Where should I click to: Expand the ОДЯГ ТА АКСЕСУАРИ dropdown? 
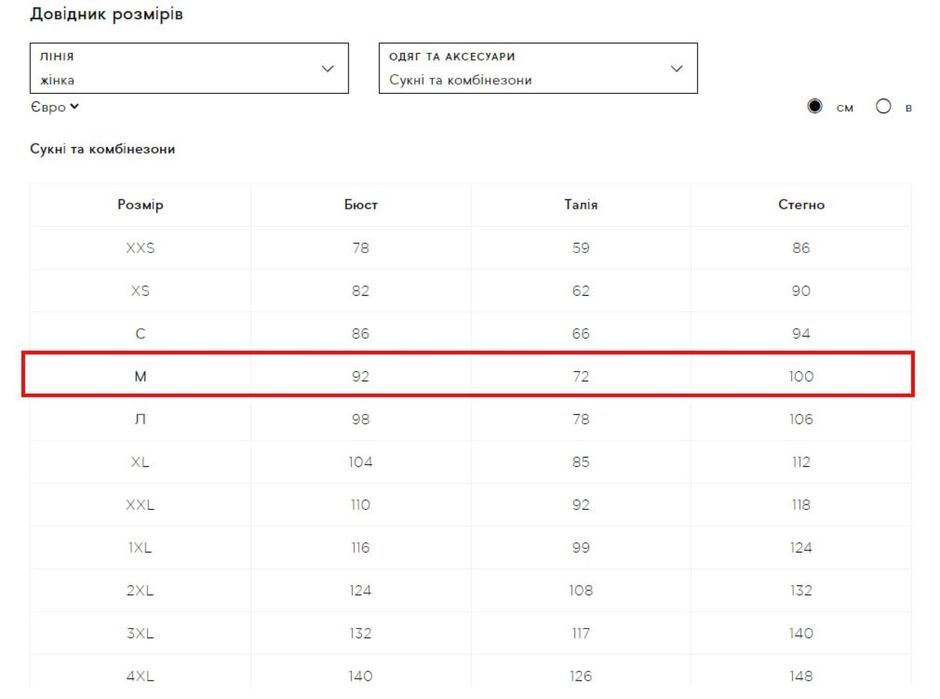(537, 68)
